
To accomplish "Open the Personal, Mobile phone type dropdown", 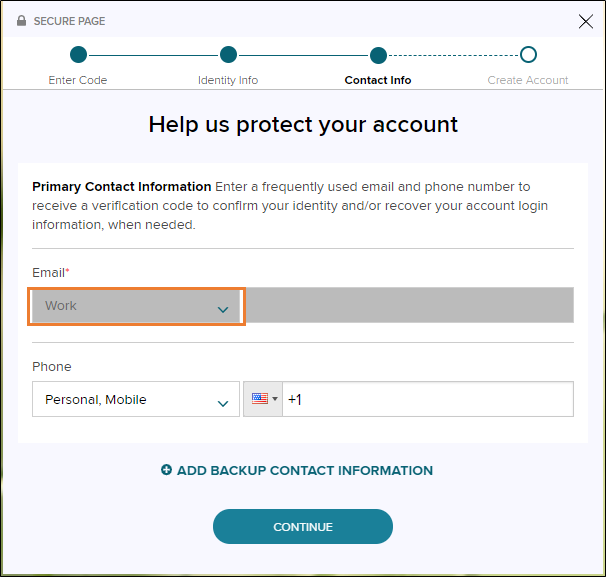I will tap(136, 400).
